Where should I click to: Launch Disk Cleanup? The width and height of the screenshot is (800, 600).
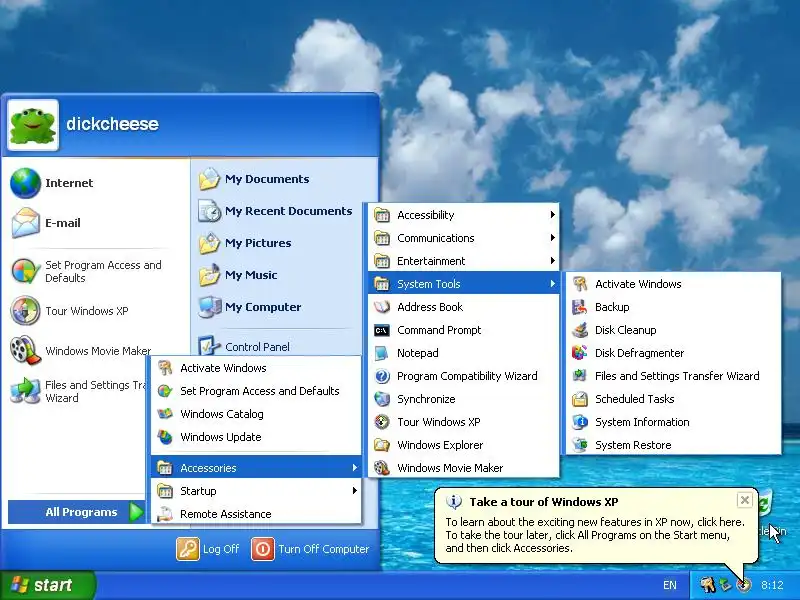coord(673,330)
